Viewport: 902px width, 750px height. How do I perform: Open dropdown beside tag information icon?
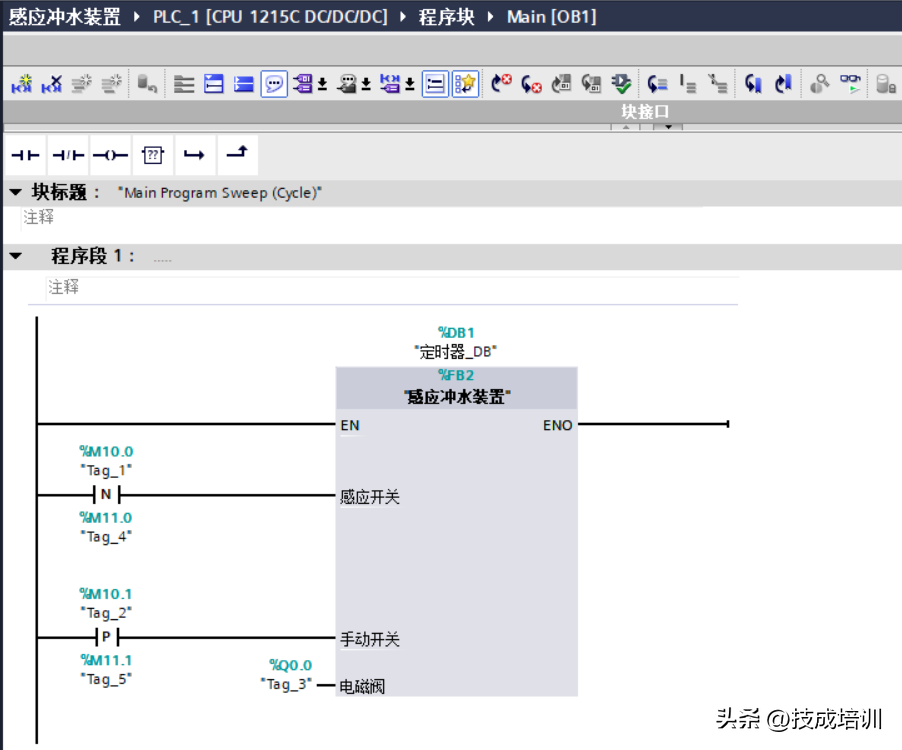click(366, 85)
